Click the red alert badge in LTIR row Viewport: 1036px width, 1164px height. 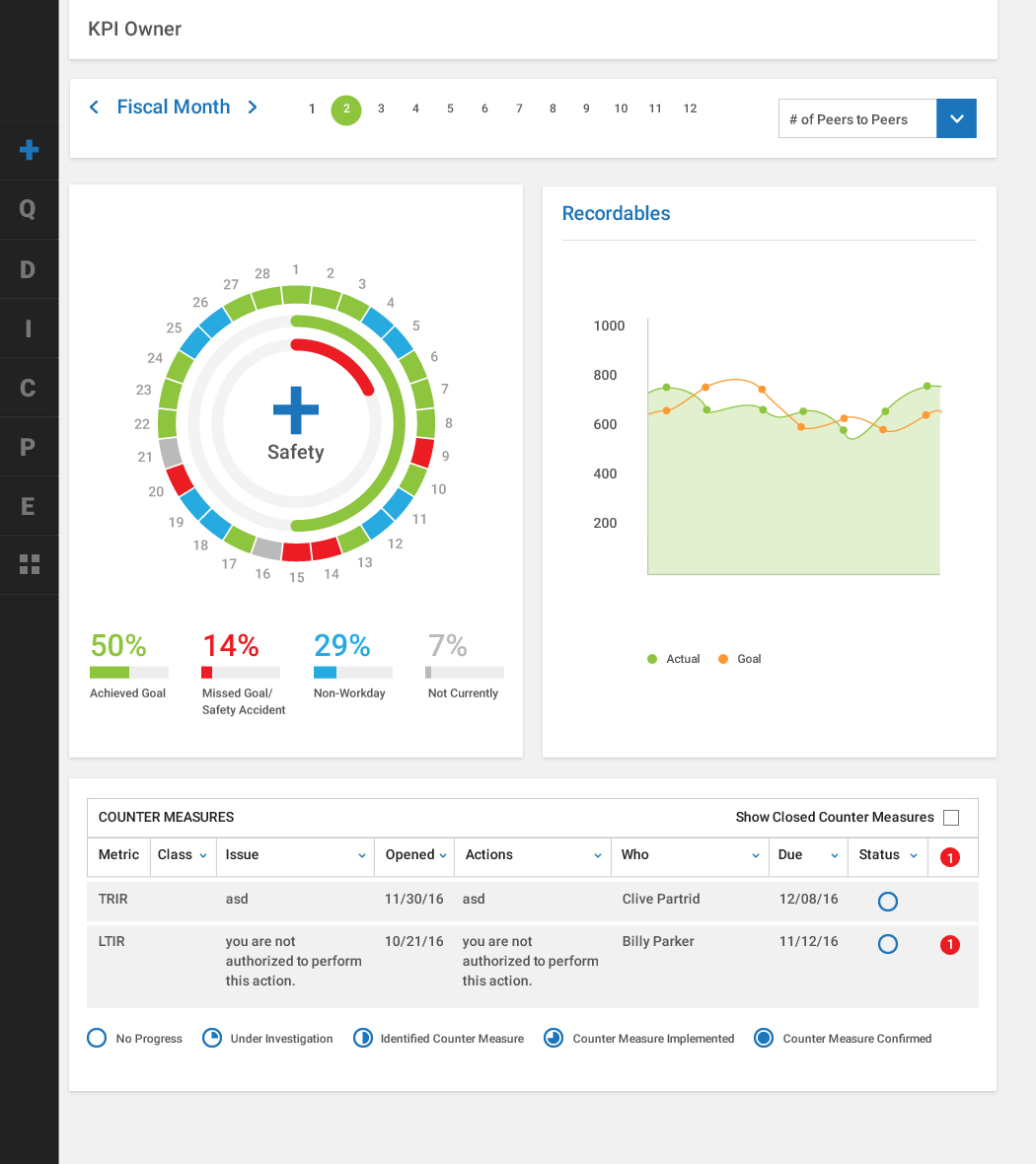click(949, 945)
